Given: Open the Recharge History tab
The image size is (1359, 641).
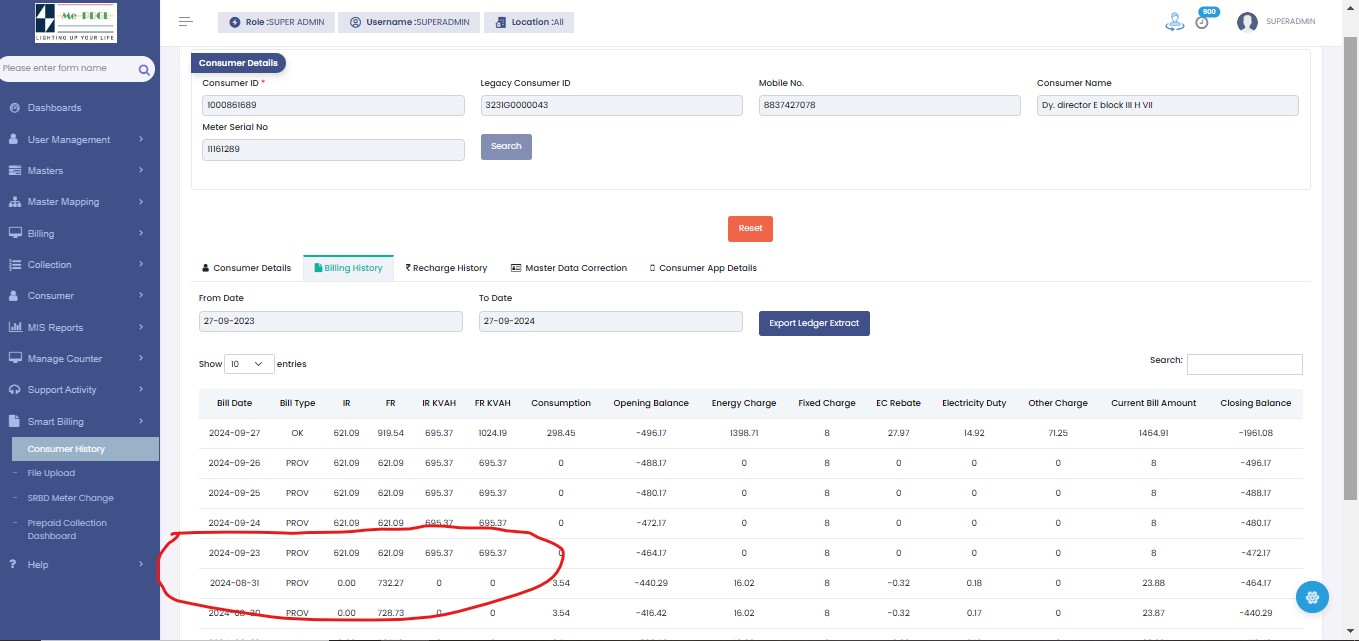Looking at the screenshot, I should click(446, 268).
